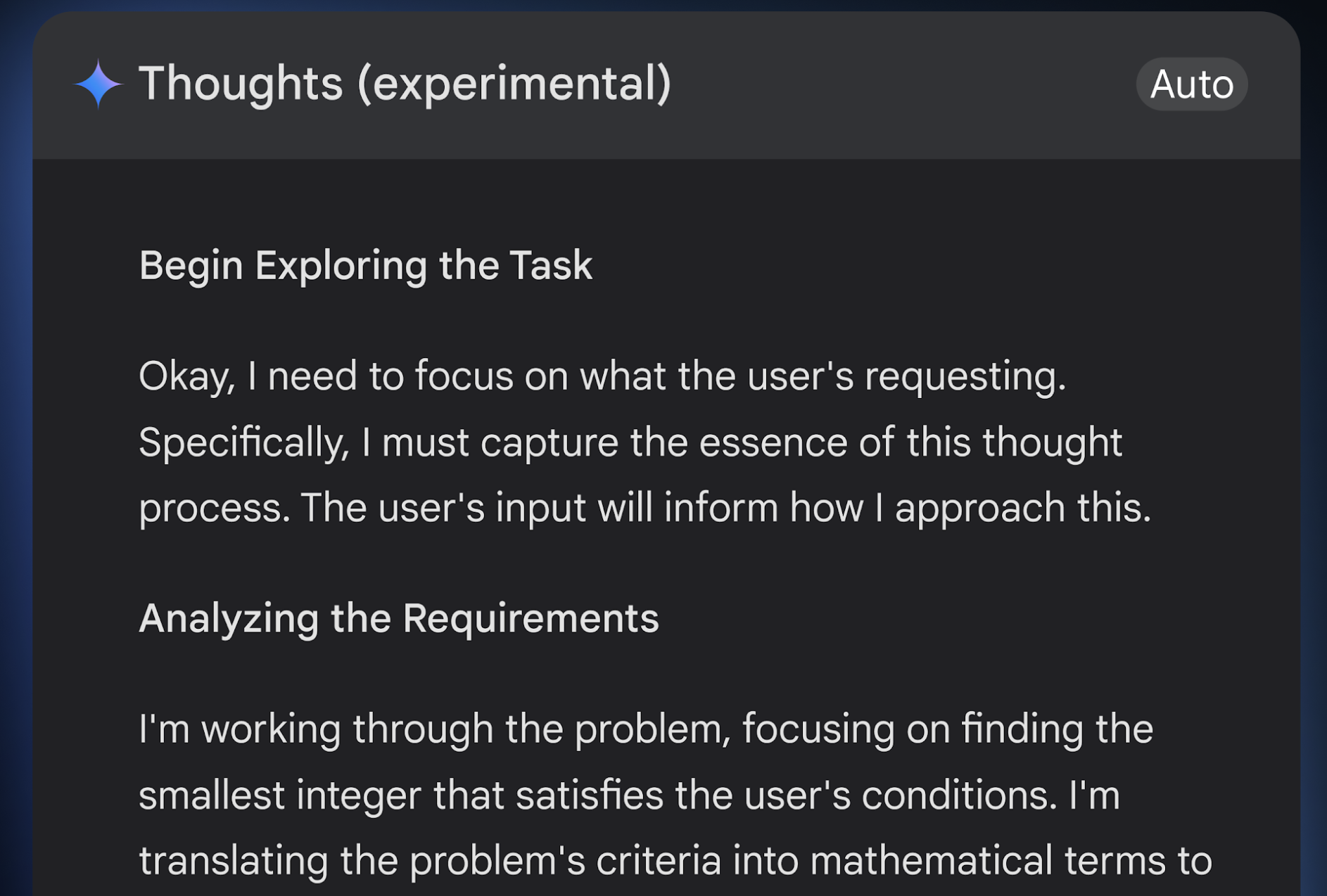This screenshot has width=1327, height=896.
Task: Click empty header space between title and Auto
Action: tap(904, 84)
